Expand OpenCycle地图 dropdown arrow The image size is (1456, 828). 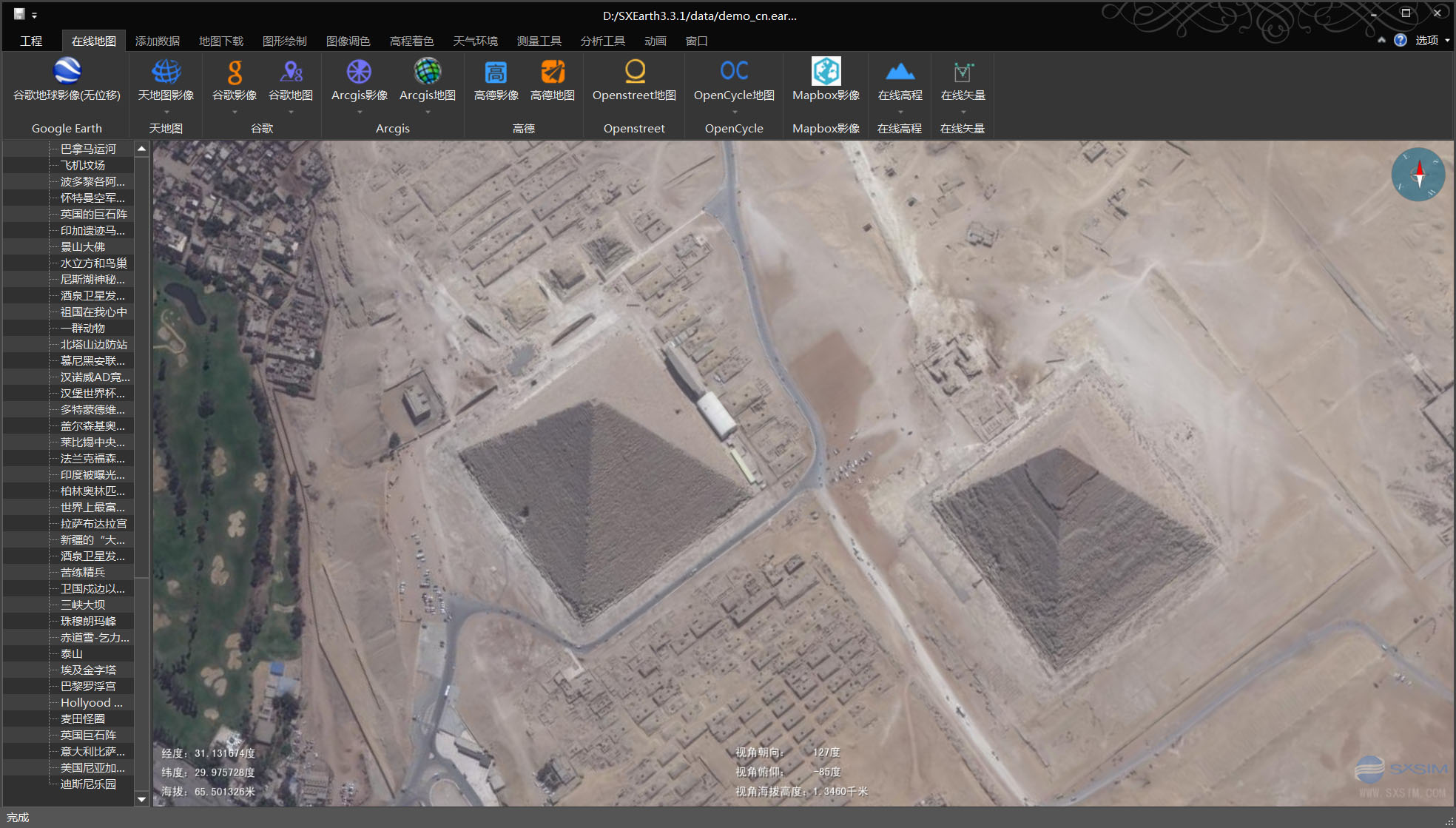(734, 112)
